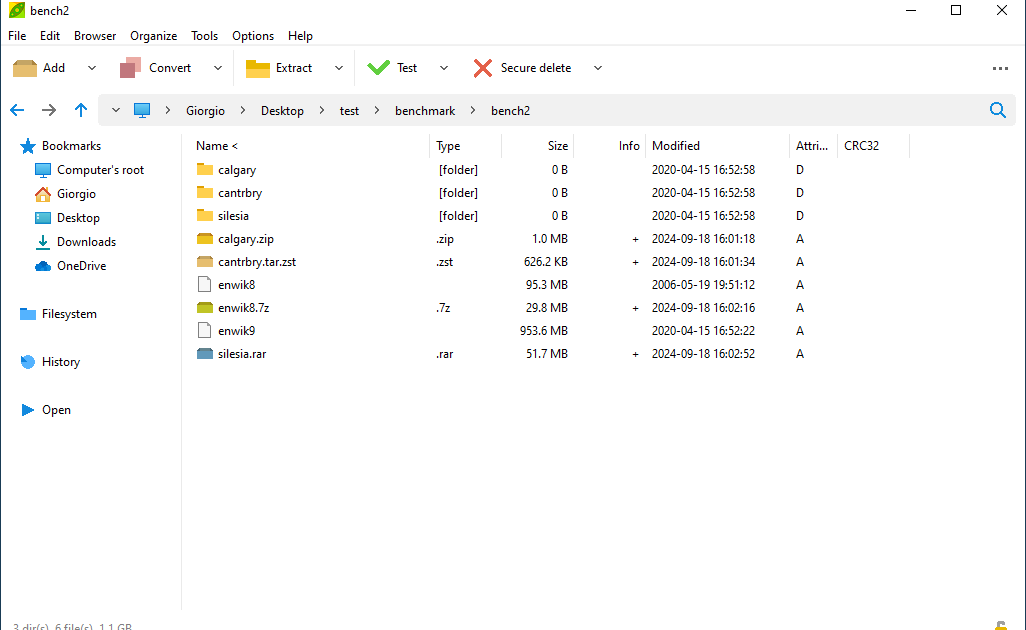
Task: Expand the chevron after benchmark in breadcrumb
Action: click(x=472, y=111)
